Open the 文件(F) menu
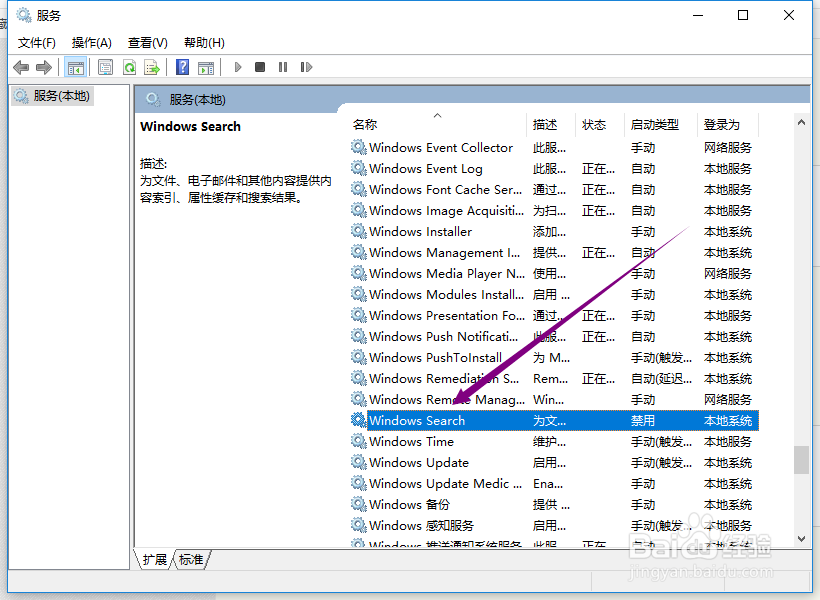 pyautogui.click(x=37, y=43)
